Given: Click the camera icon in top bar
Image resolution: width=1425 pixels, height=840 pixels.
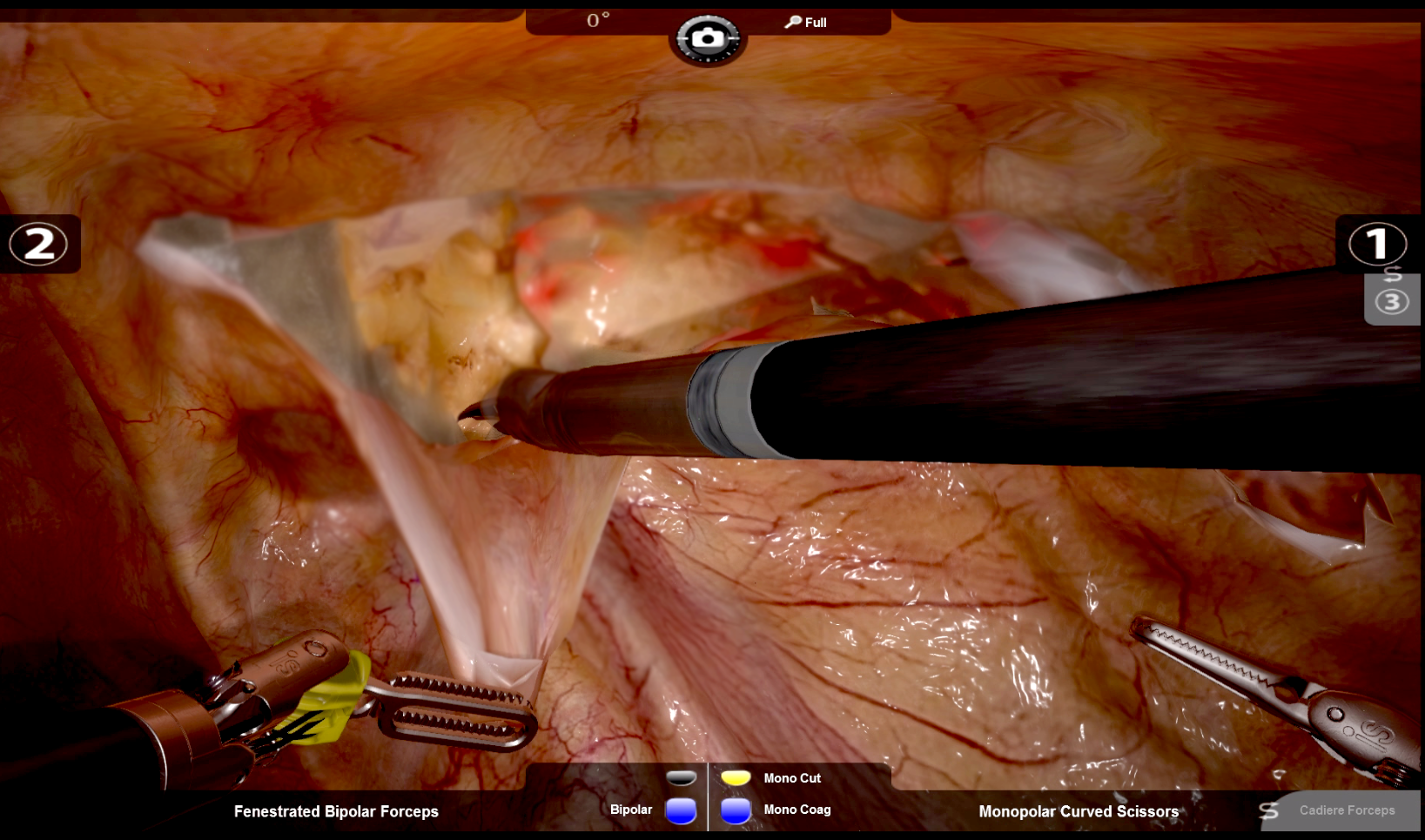Looking at the screenshot, I should point(707,38).
